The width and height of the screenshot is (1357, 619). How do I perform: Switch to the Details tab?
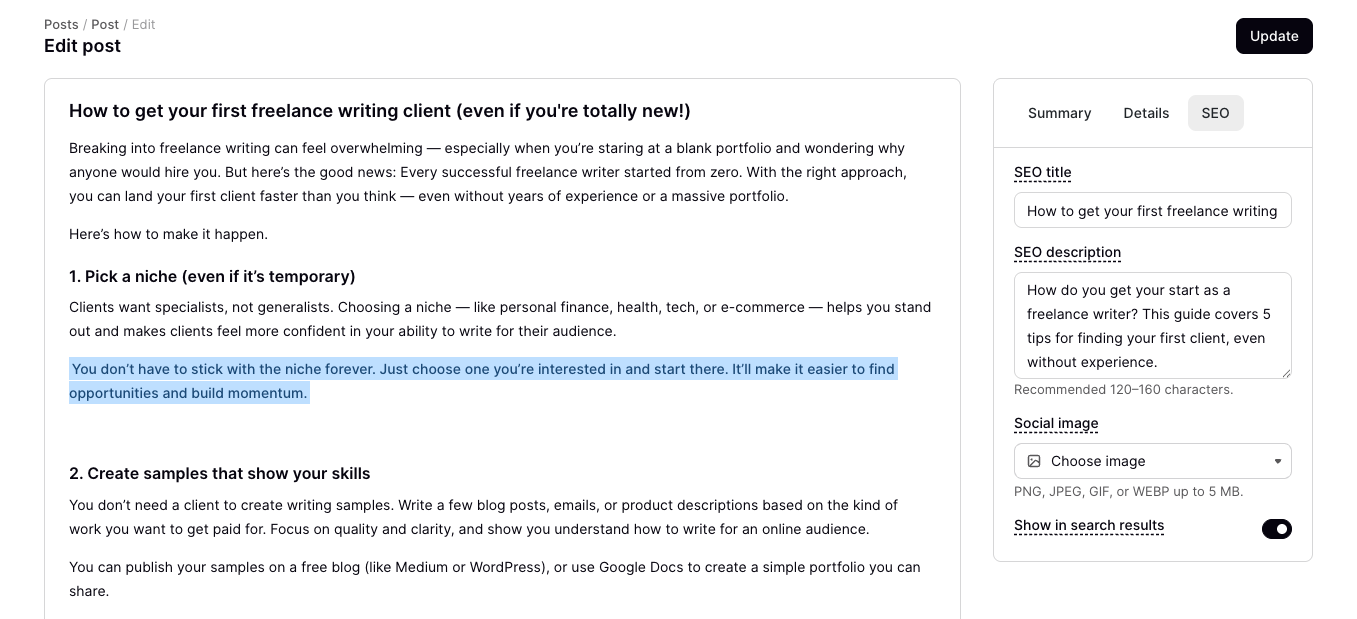coord(1146,113)
